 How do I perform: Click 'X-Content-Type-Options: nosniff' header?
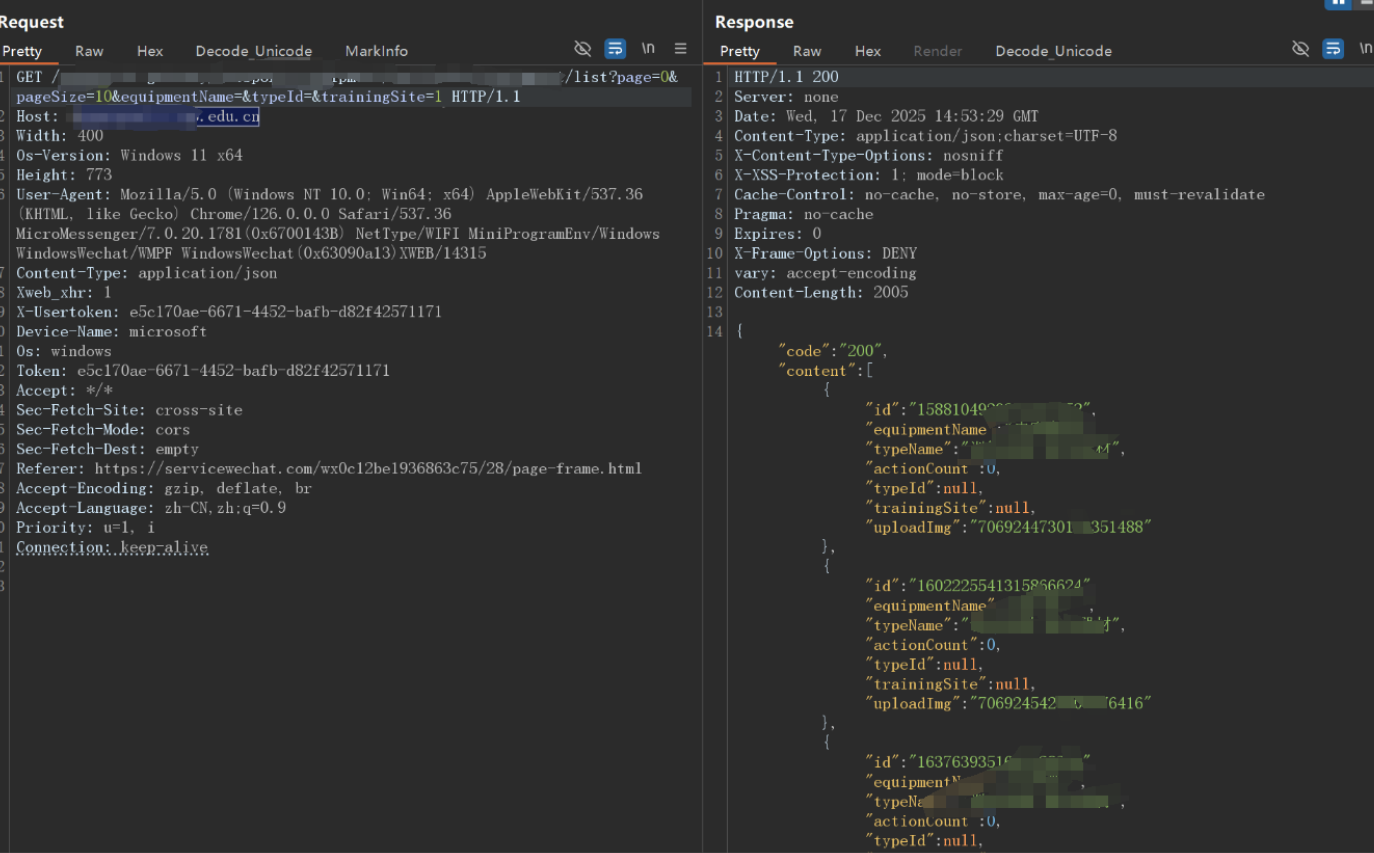[x=868, y=156]
